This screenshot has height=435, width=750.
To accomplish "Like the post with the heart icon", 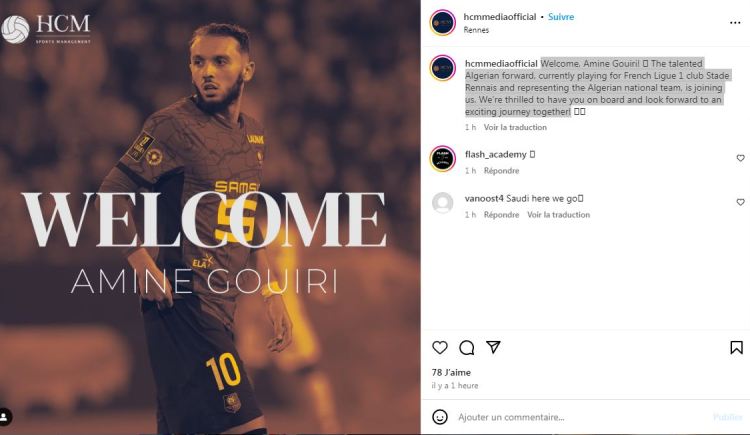I will [440, 347].
